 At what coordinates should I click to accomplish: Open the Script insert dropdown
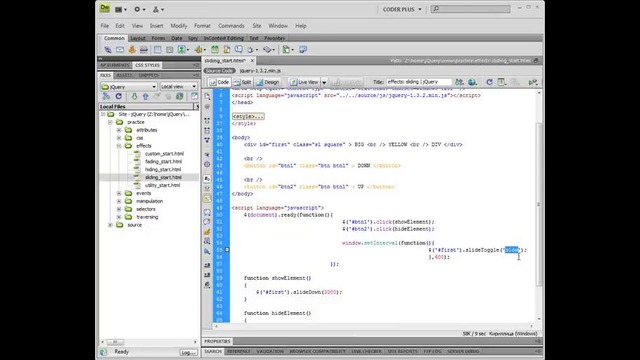pos(269,49)
